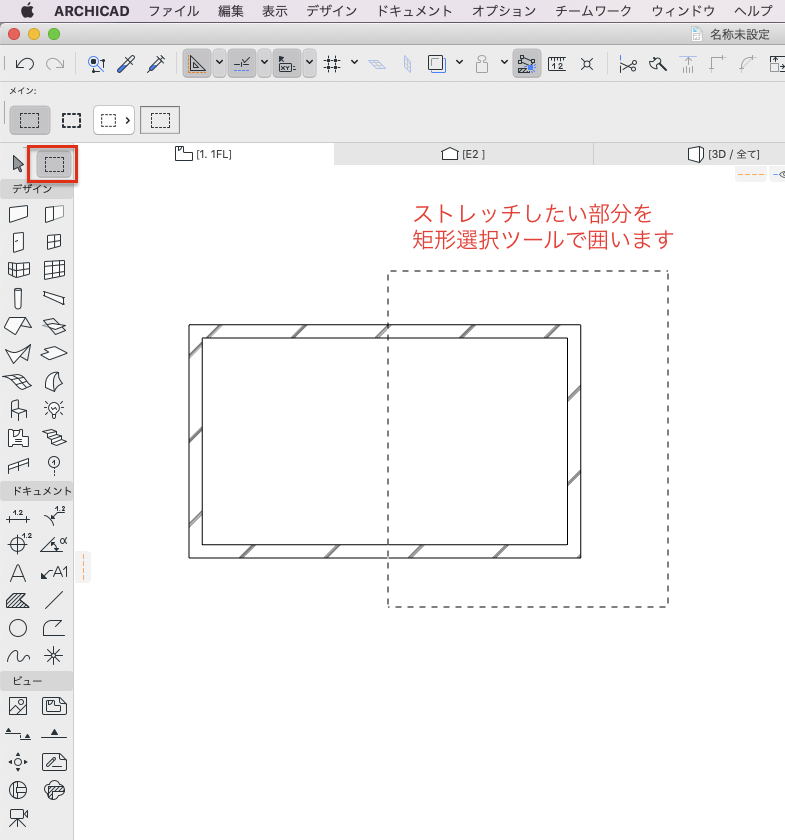Screen dimensions: 785x840
Task: Select the Slab tool
Action: 54,353
